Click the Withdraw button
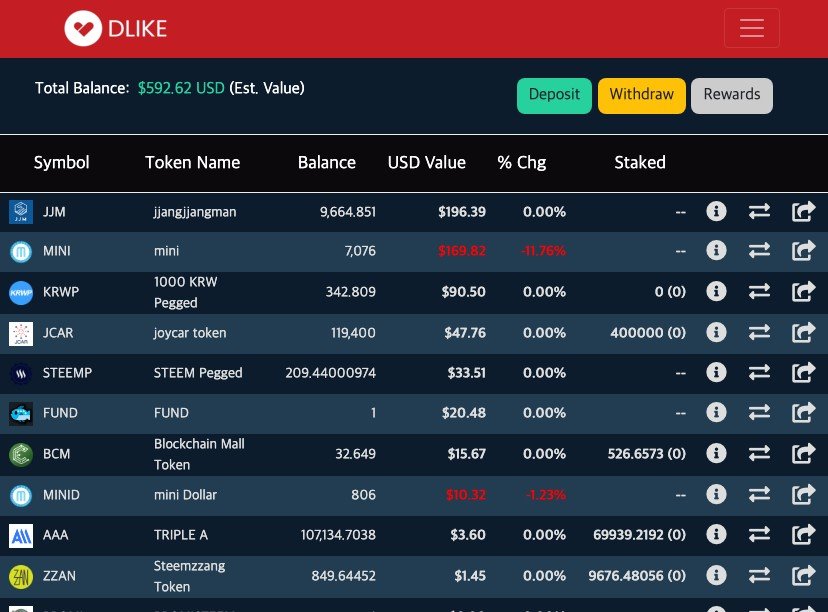 coord(642,96)
